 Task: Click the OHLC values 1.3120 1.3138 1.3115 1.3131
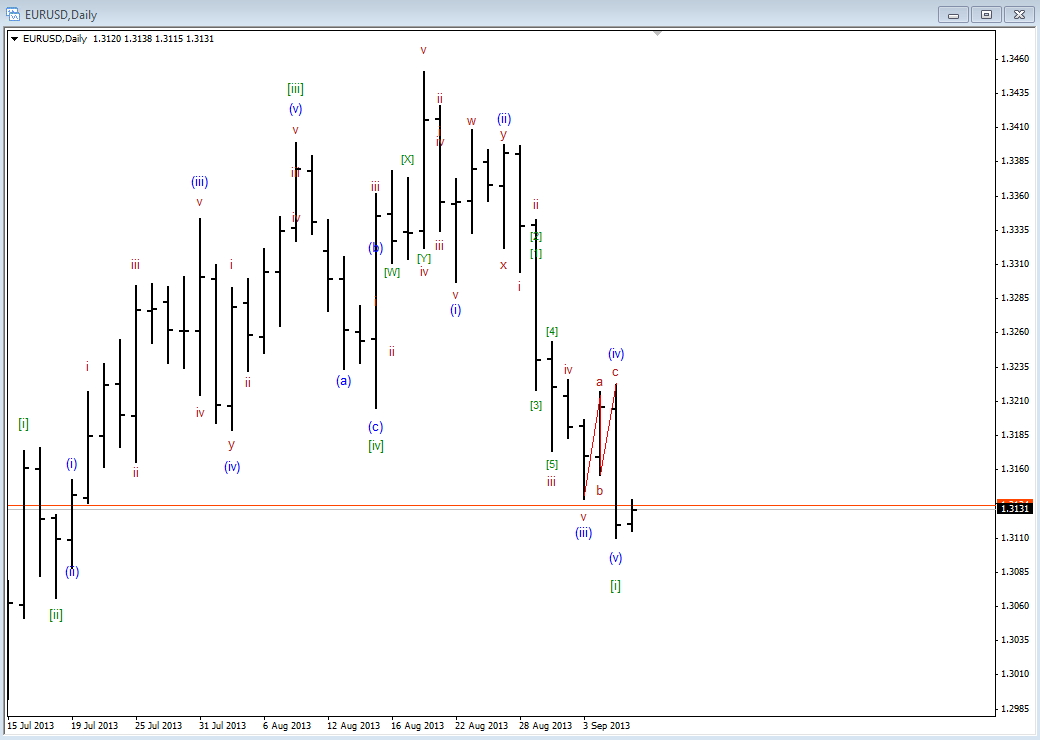tap(153, 38)
